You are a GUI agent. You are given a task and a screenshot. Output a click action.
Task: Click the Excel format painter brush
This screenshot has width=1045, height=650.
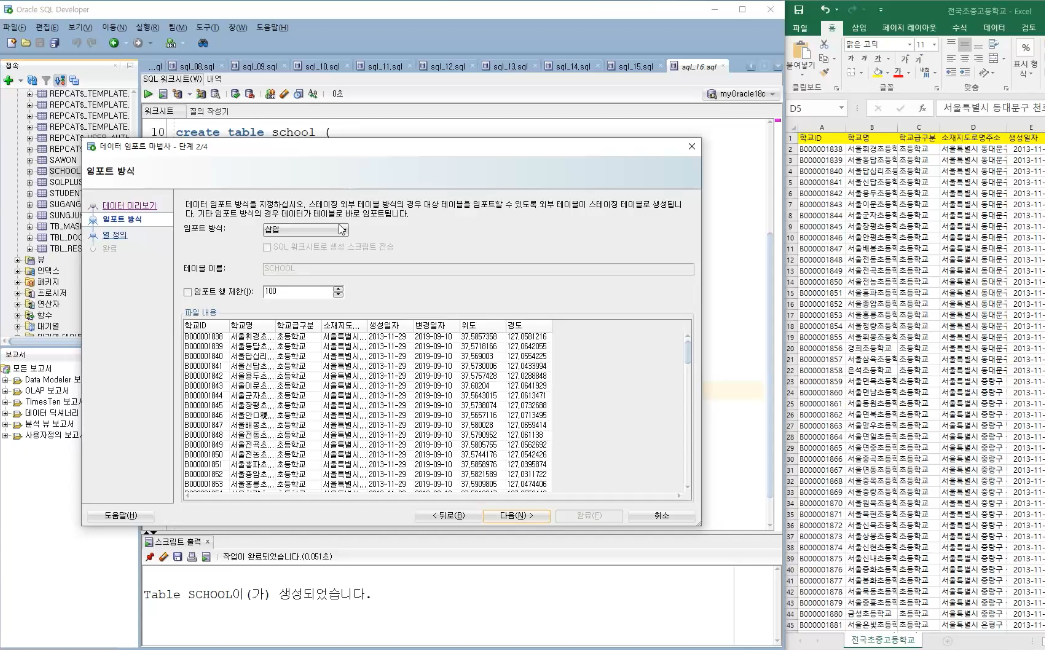pyautogui.click(x=824, y=72)
